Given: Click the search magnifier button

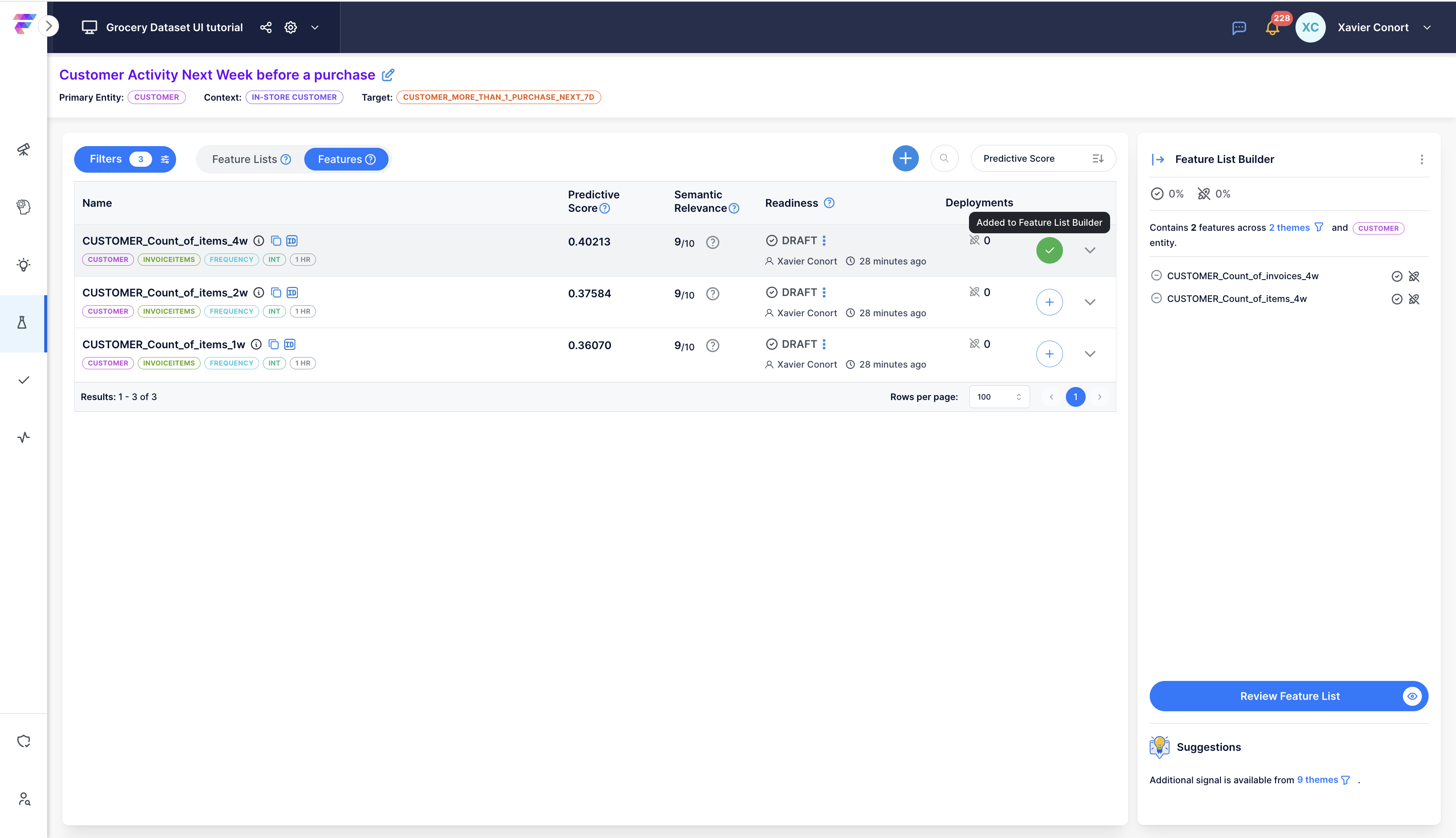Looking at the screenshot, I should [944, 158].
